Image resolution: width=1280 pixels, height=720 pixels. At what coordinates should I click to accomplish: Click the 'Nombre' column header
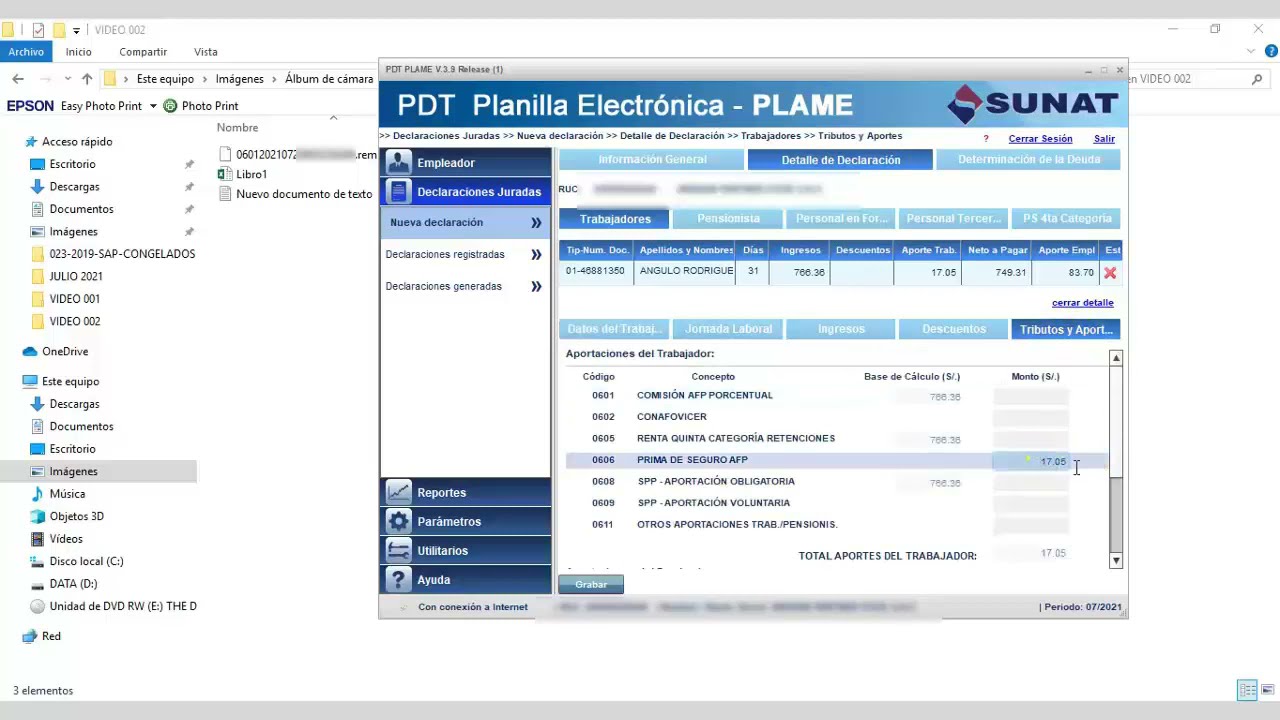tap(237, 127)
